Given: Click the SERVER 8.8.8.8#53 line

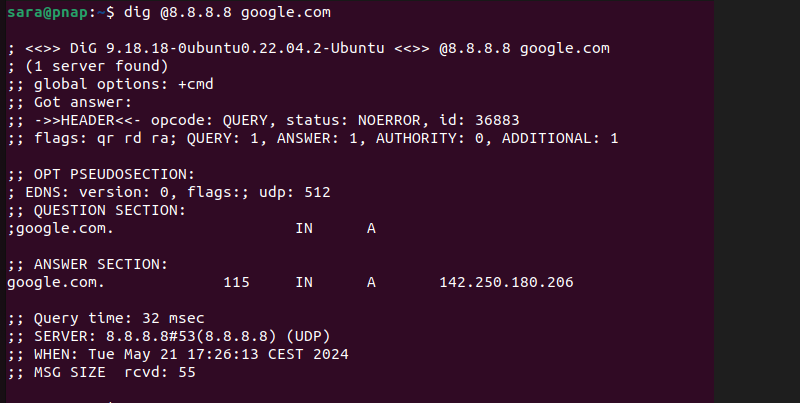Looking at the screenshot, I should pos(168,336).
